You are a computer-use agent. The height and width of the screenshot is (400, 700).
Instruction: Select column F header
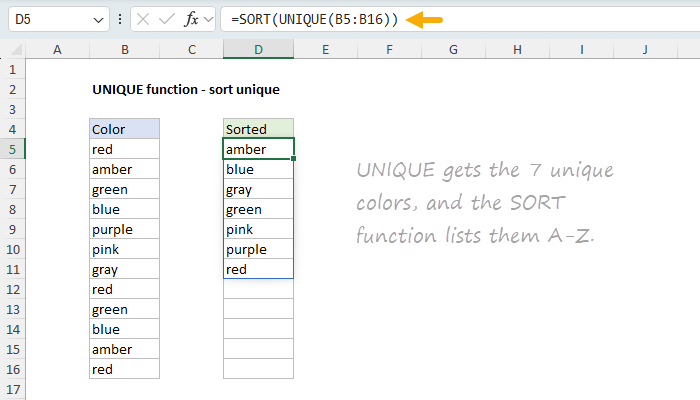(x=389, y=50)
